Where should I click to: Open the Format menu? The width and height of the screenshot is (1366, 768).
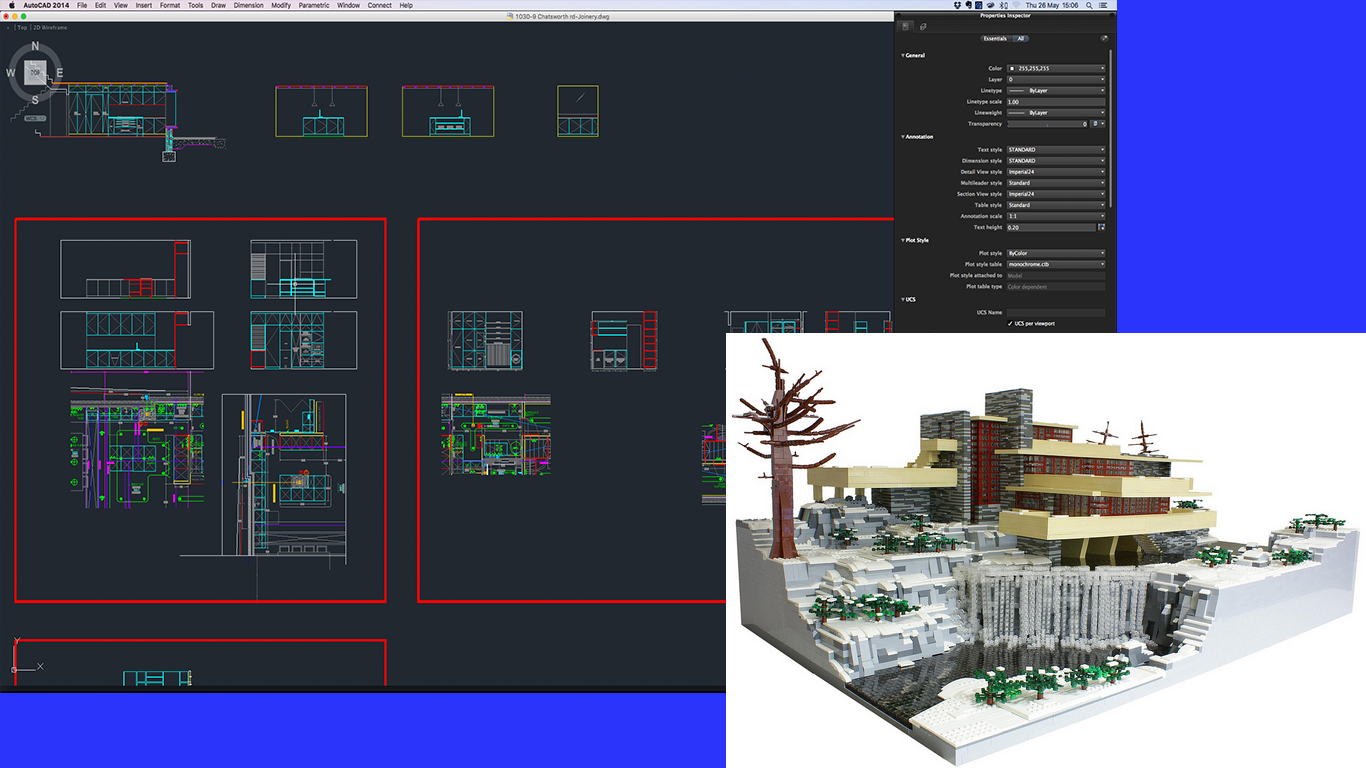170,5
